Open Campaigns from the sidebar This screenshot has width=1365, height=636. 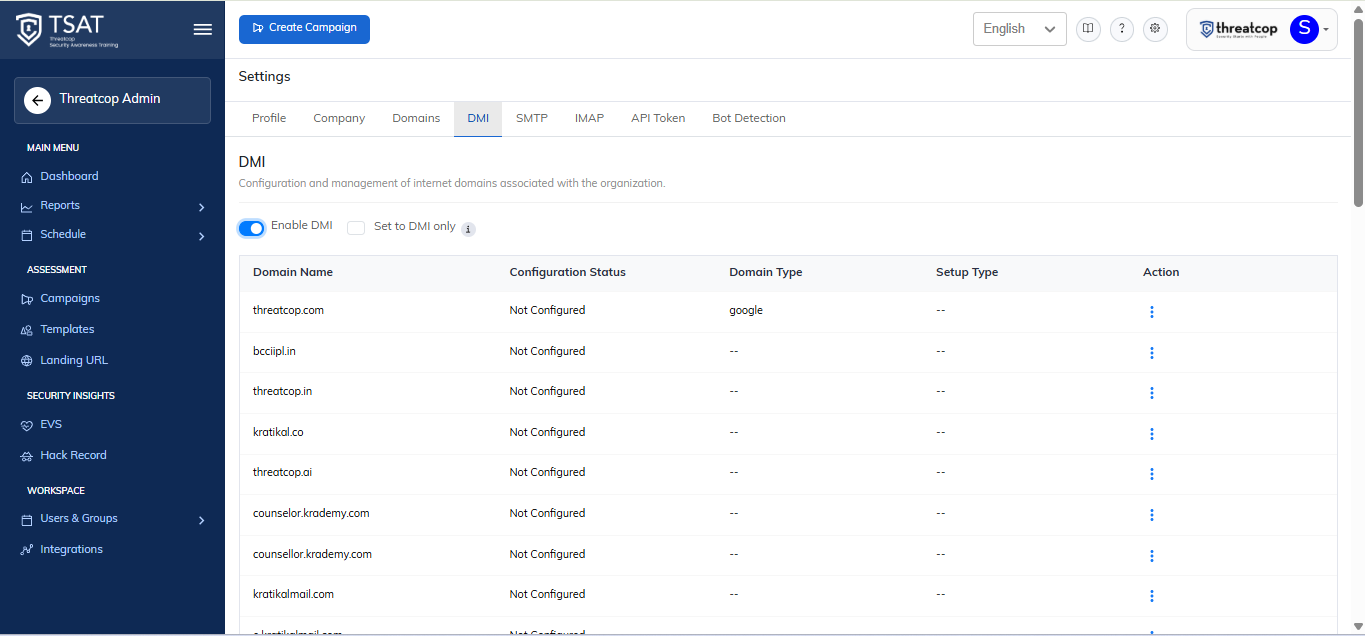(70, 298)
